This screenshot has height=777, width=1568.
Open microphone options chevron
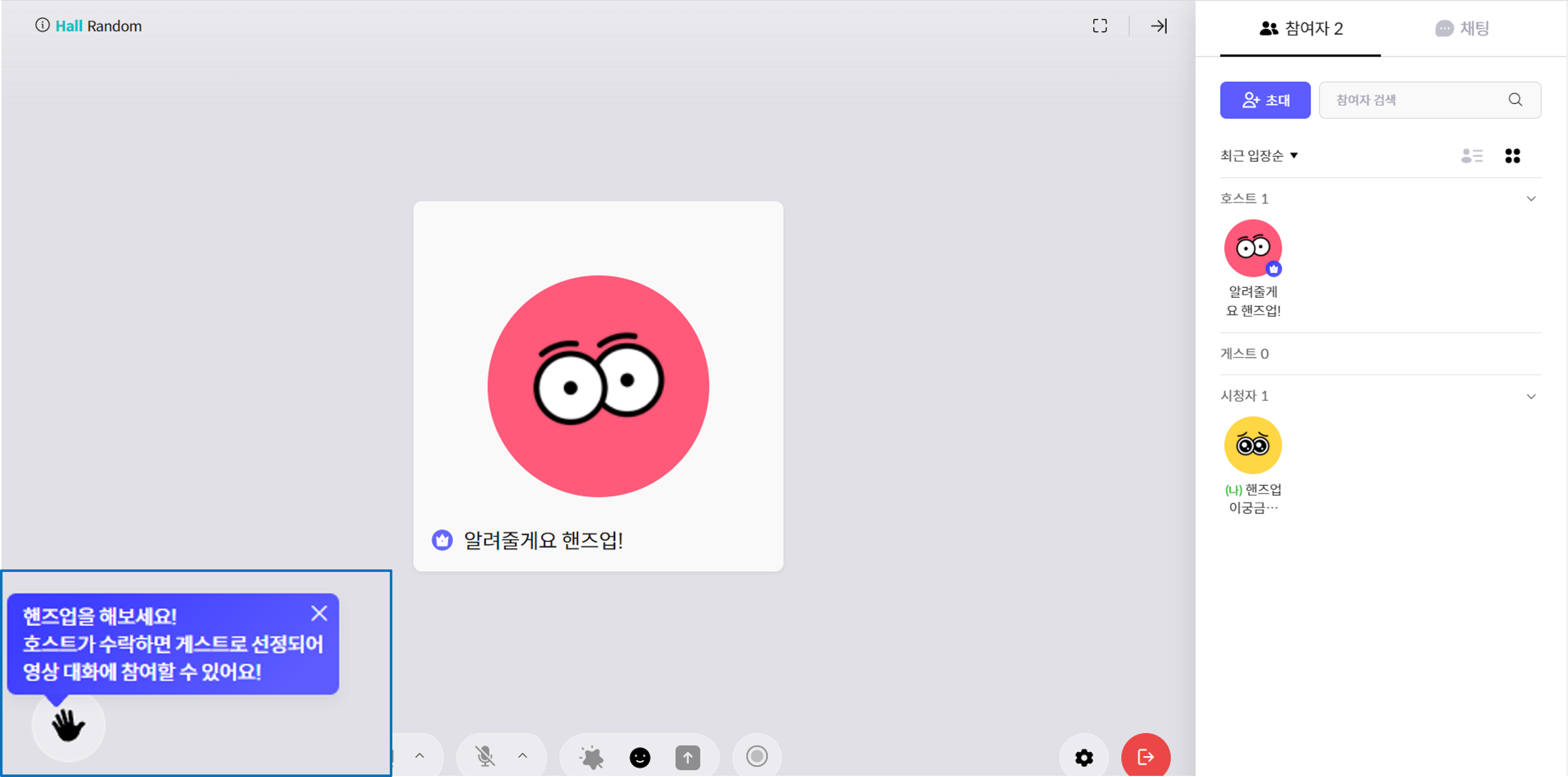(522, 756)
